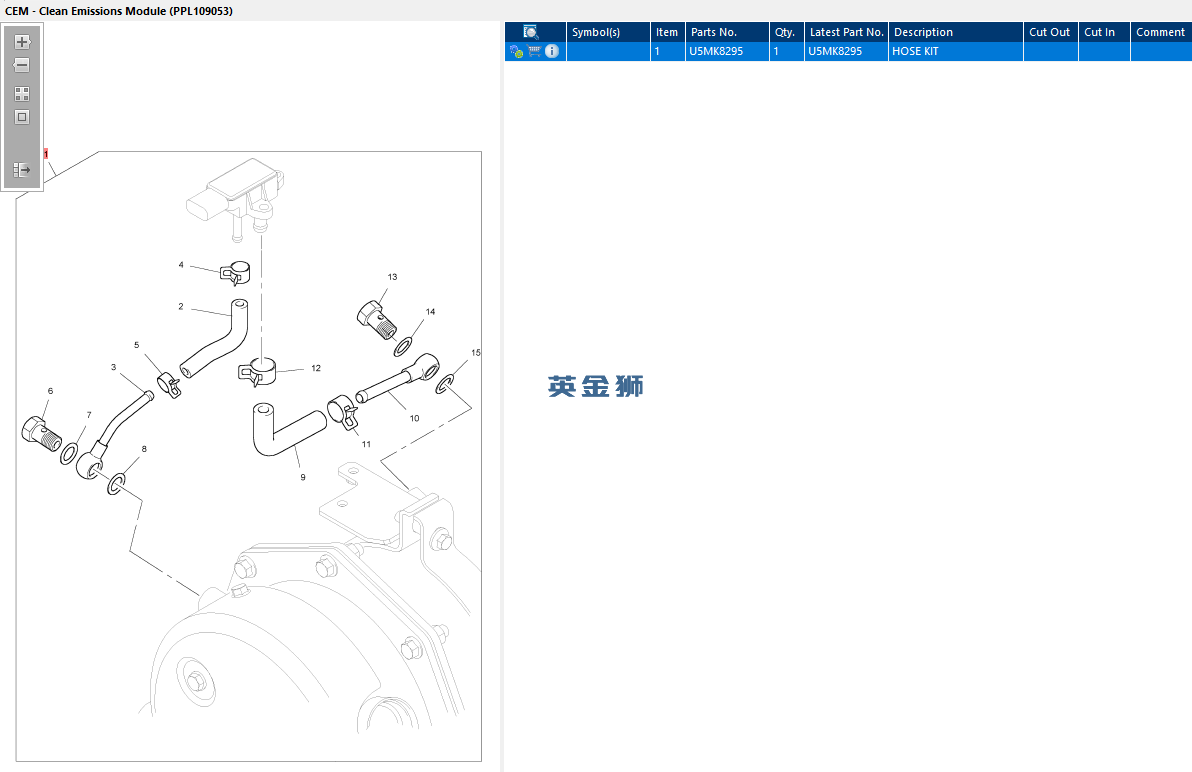Screen dimensions: 1192x772
Task: Click callout number 14 on the diagram
Action: pyautogui.click(x=430, y=312)
